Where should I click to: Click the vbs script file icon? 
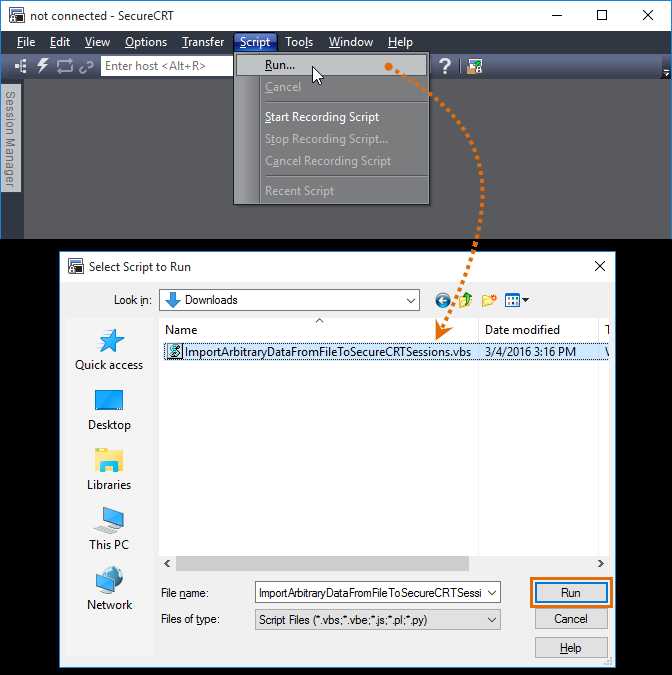[175, 351]
